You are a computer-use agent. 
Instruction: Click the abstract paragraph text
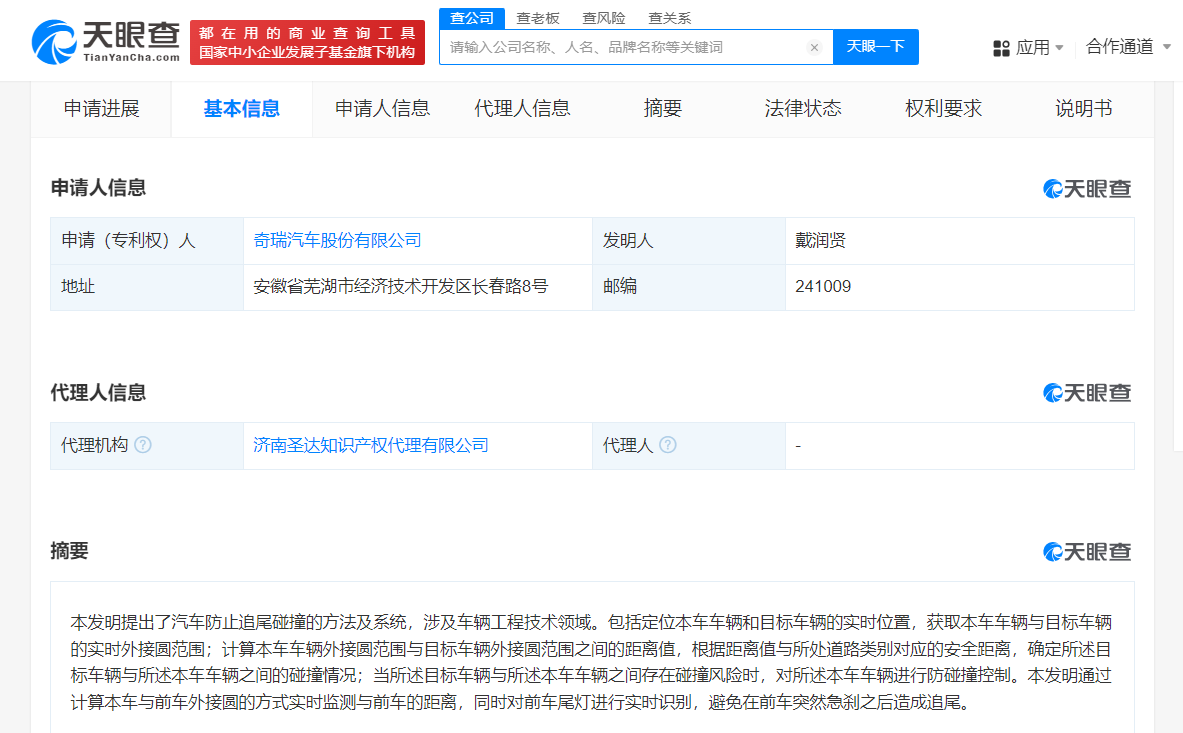[592, 662]
